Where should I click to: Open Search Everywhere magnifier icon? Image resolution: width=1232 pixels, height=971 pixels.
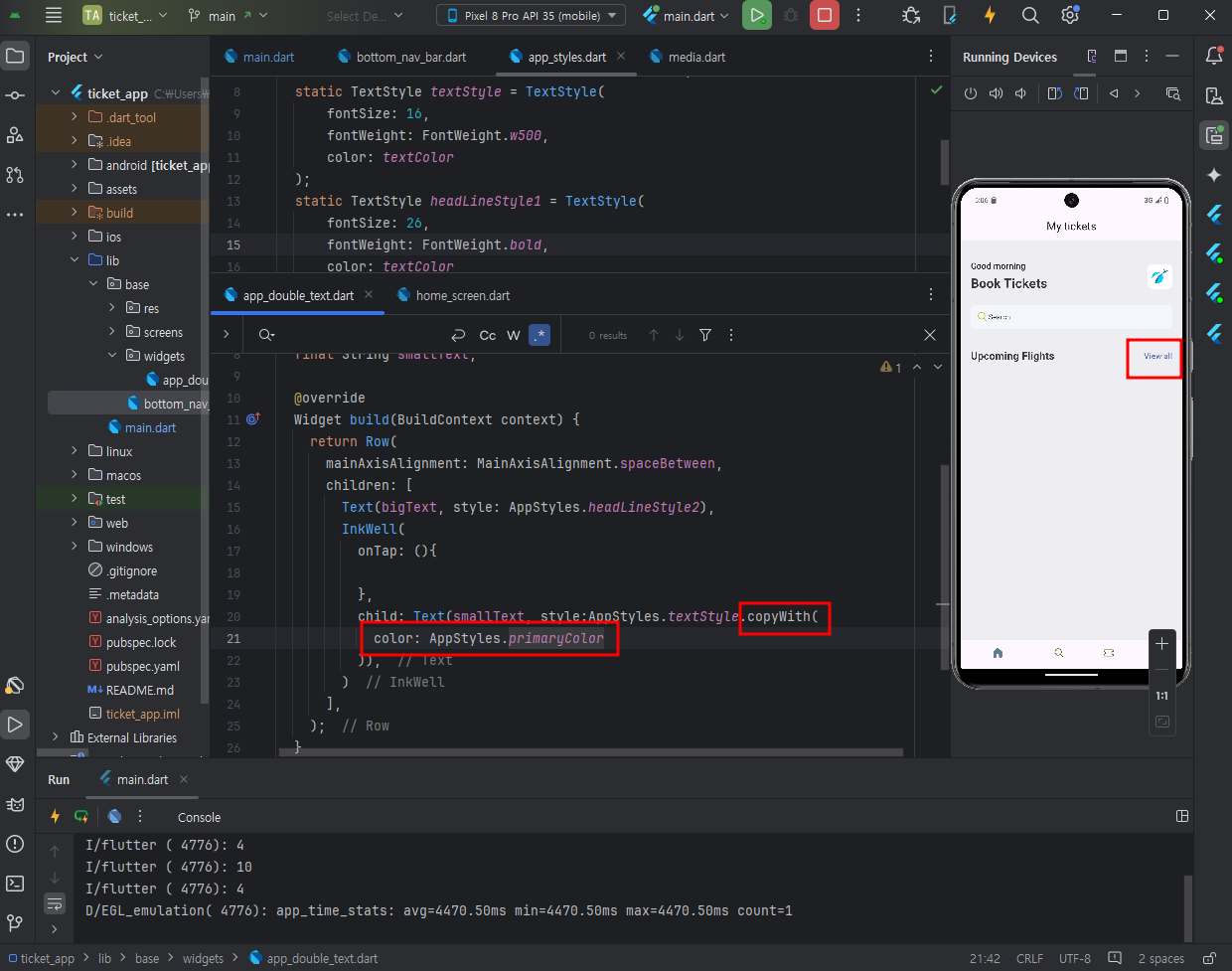click(1030, 15)
